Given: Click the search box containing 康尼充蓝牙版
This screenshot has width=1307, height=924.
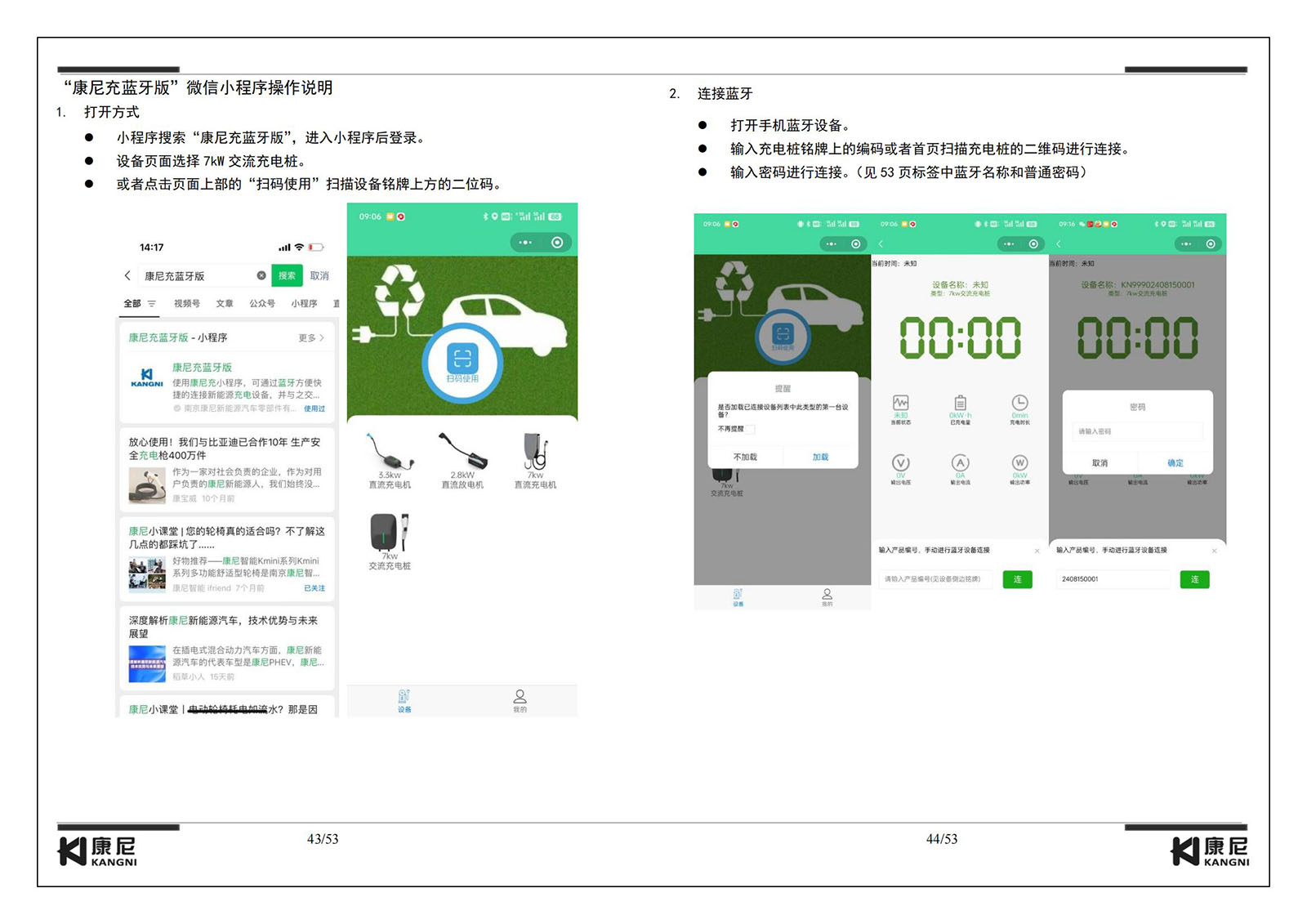Looking at the screenshot, I should click(204, 276).
